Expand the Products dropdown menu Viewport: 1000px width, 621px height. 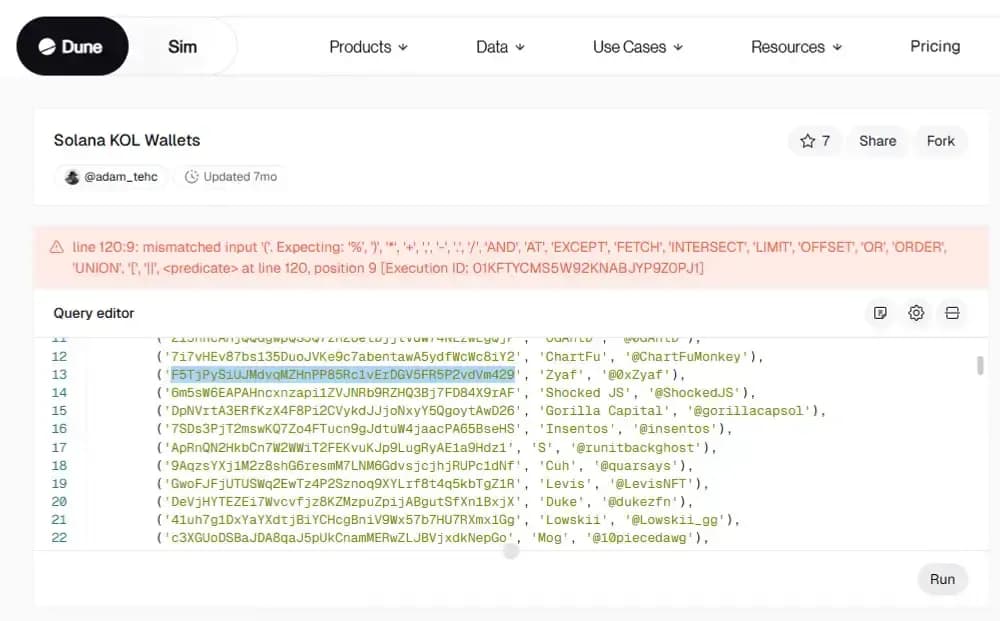tap(368, 47)
